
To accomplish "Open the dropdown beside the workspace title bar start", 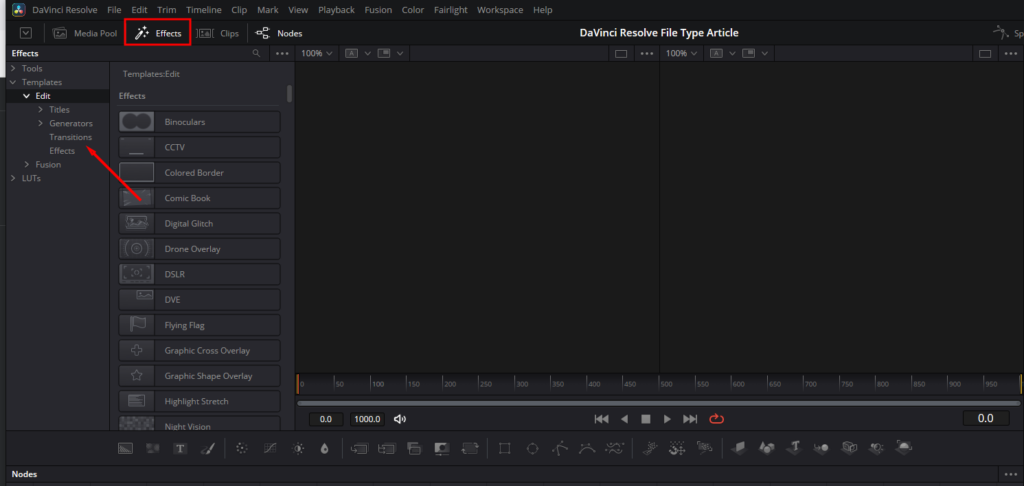I will point(25,33).
